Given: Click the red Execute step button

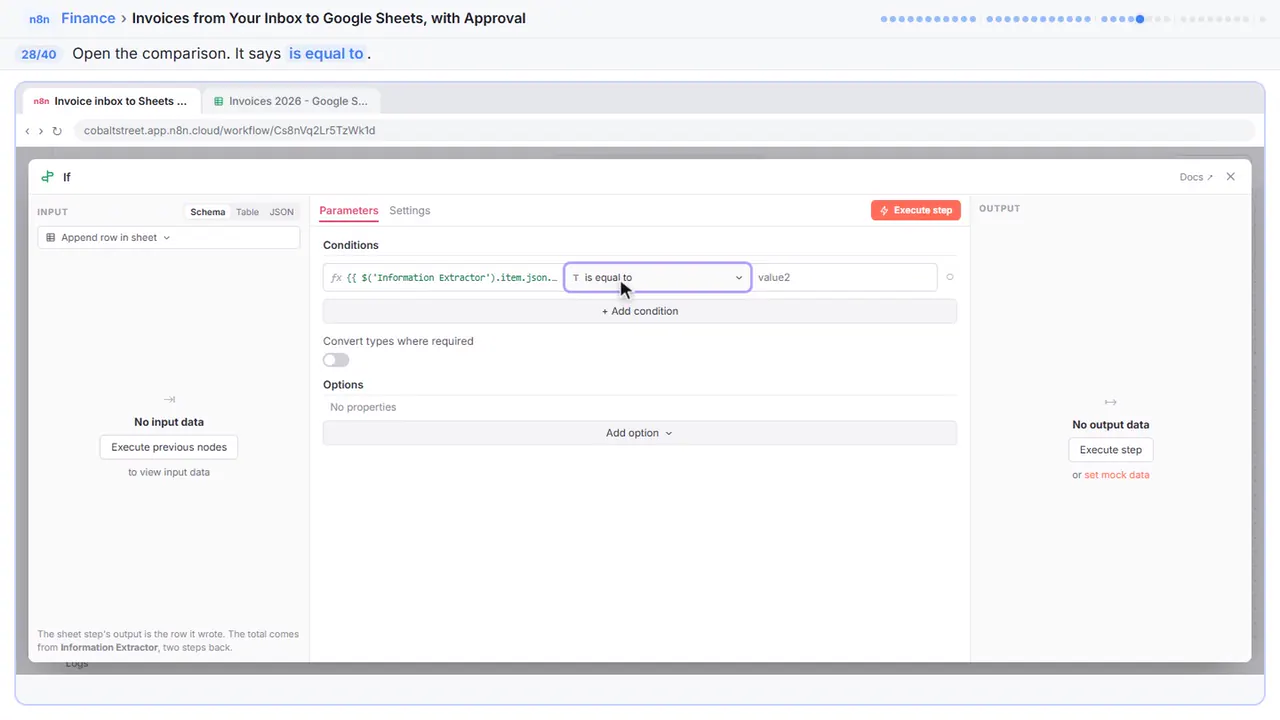Looking at the screenshot, I should 916,210.
